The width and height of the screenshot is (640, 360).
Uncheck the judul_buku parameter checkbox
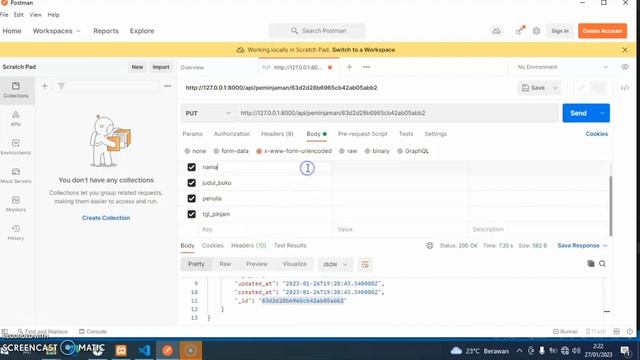coord(191,183)
